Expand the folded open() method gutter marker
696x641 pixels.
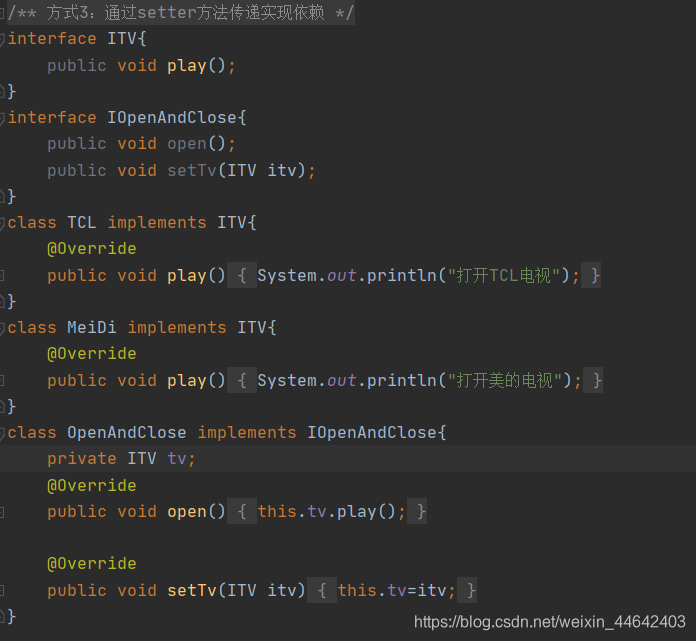[2, 512]
